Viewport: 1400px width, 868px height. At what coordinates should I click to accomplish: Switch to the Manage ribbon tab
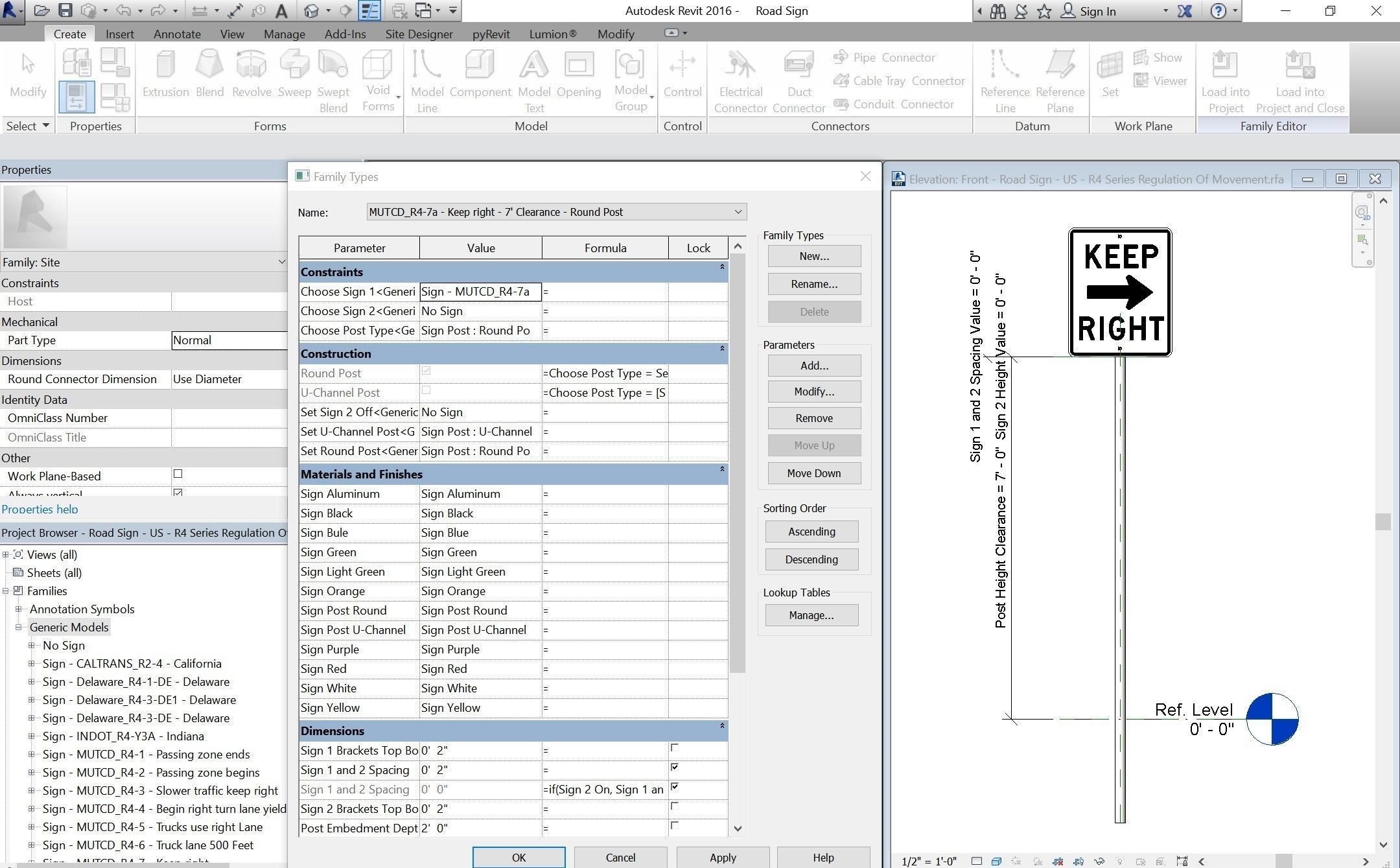[x=284, y=34]
